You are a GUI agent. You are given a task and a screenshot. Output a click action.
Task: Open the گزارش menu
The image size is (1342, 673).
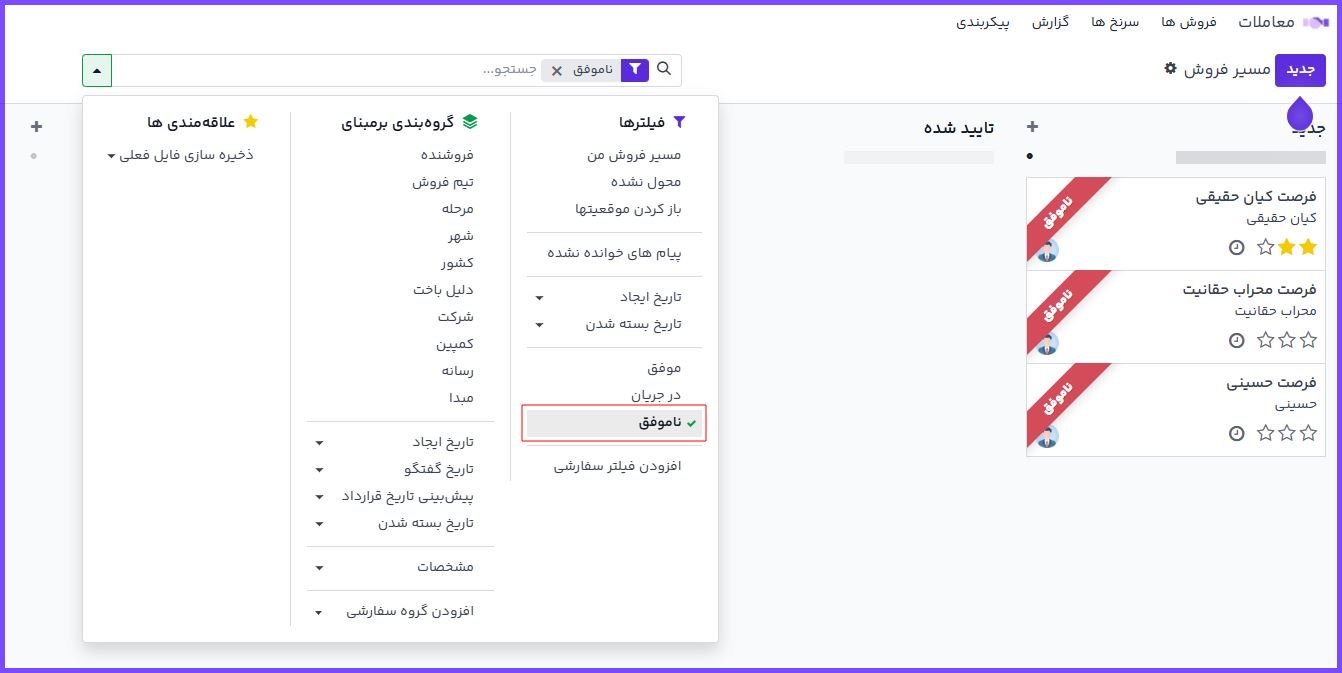click(1051, 22)
